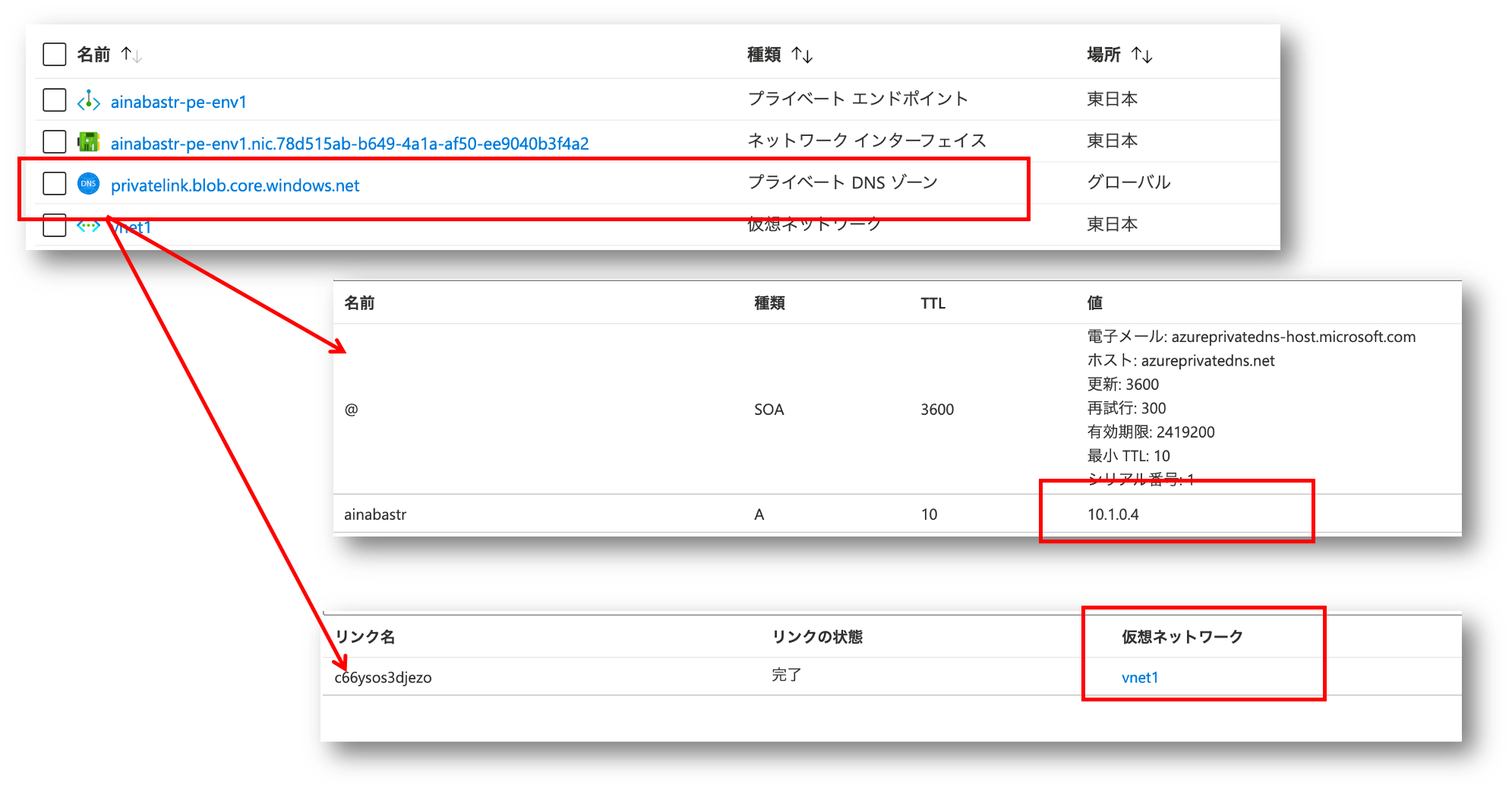Select the ainabastr A record name

pyautogui.click(x=375, y=514)
